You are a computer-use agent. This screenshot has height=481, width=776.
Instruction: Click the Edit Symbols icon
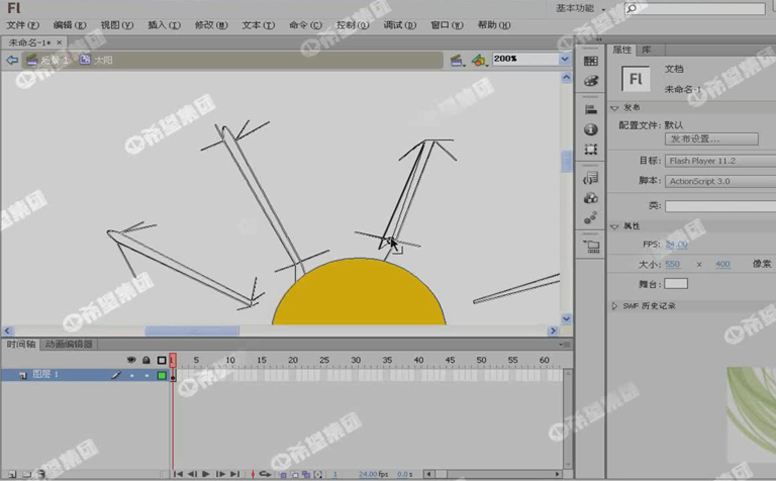pyautogui.click(x=479, y=60)
